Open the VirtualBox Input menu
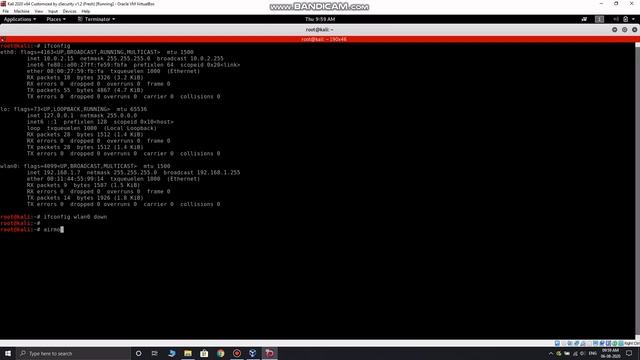The width and height of the screenshot is (640, 360). tap(53, 11)
